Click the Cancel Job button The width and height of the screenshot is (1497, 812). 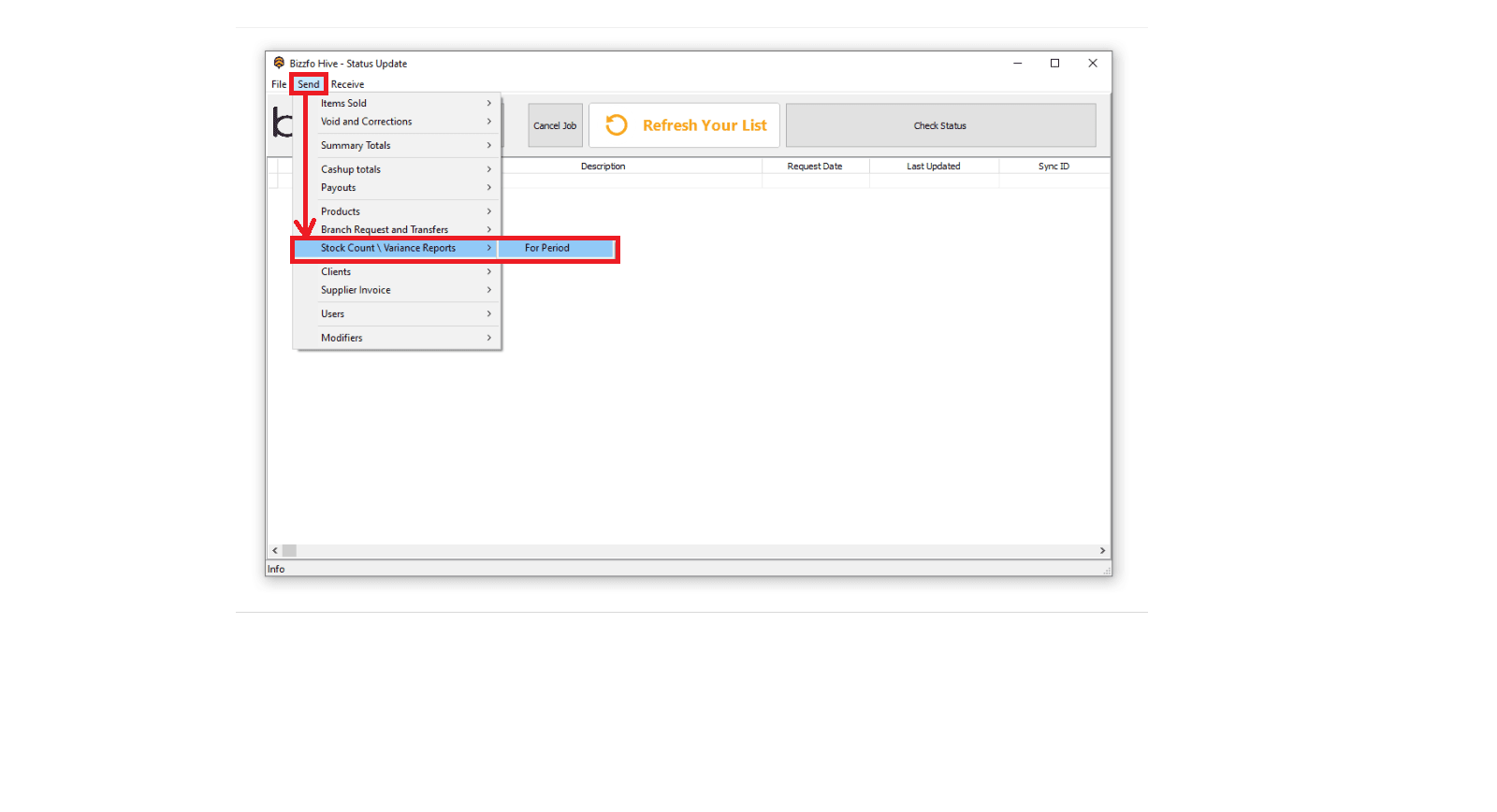pos(555,125)
